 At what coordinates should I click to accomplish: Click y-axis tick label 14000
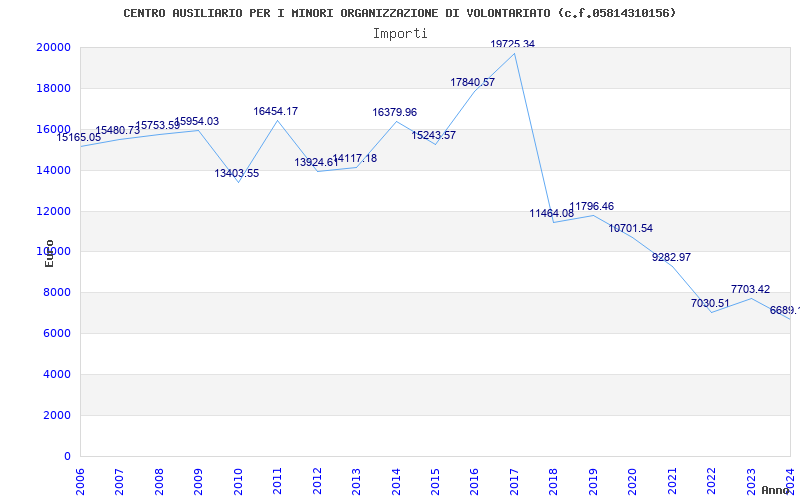point(53,170)
